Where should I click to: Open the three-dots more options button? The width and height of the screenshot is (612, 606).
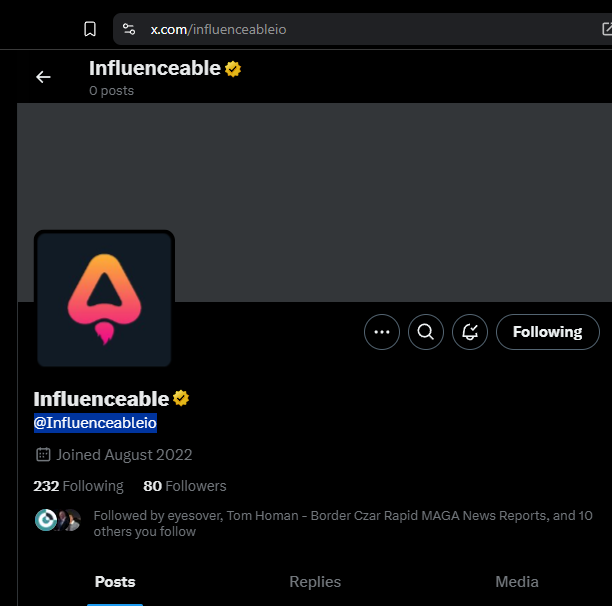click(382, 332)
